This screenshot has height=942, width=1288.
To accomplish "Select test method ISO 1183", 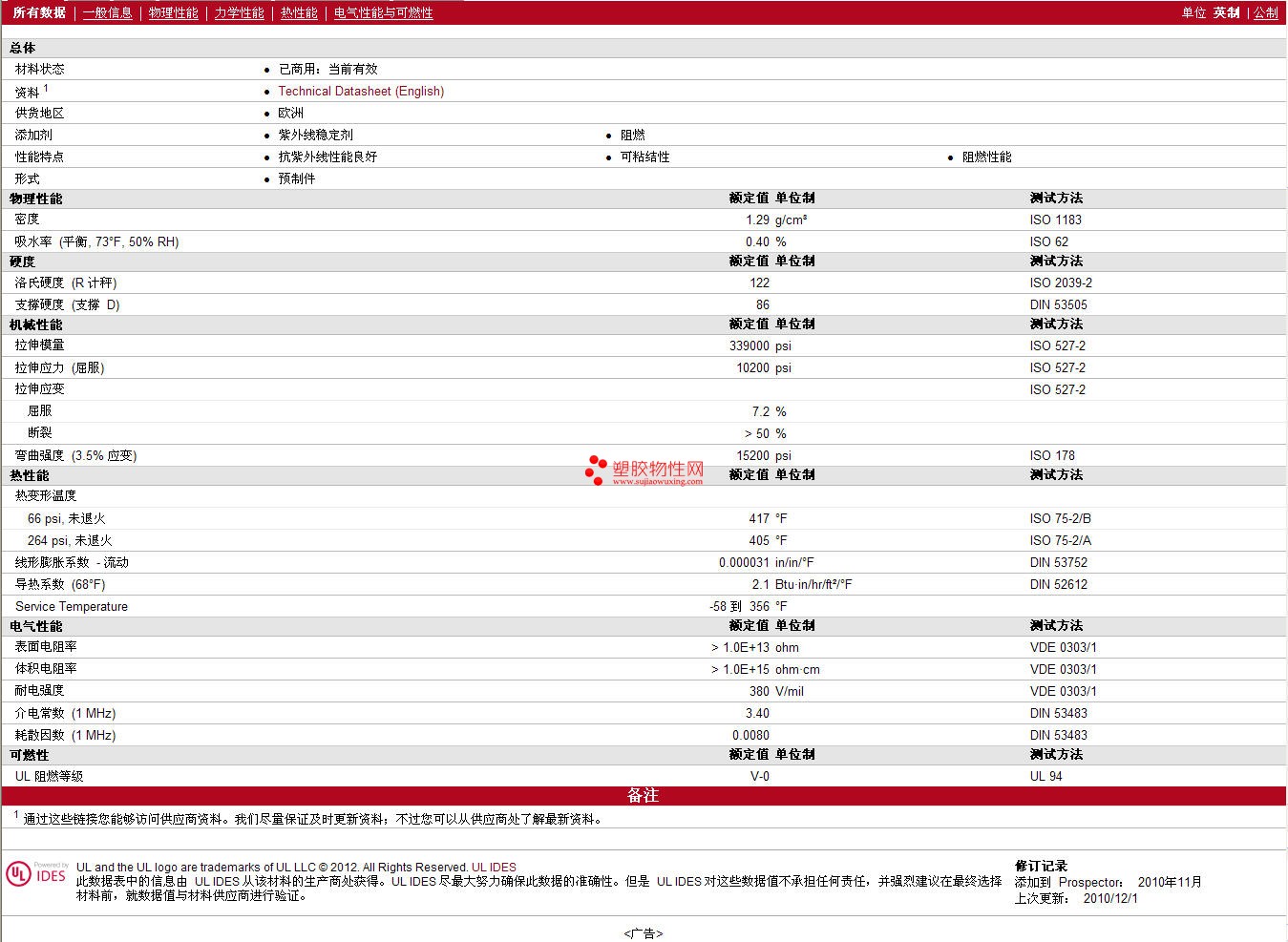I will tap(1056, 220).
